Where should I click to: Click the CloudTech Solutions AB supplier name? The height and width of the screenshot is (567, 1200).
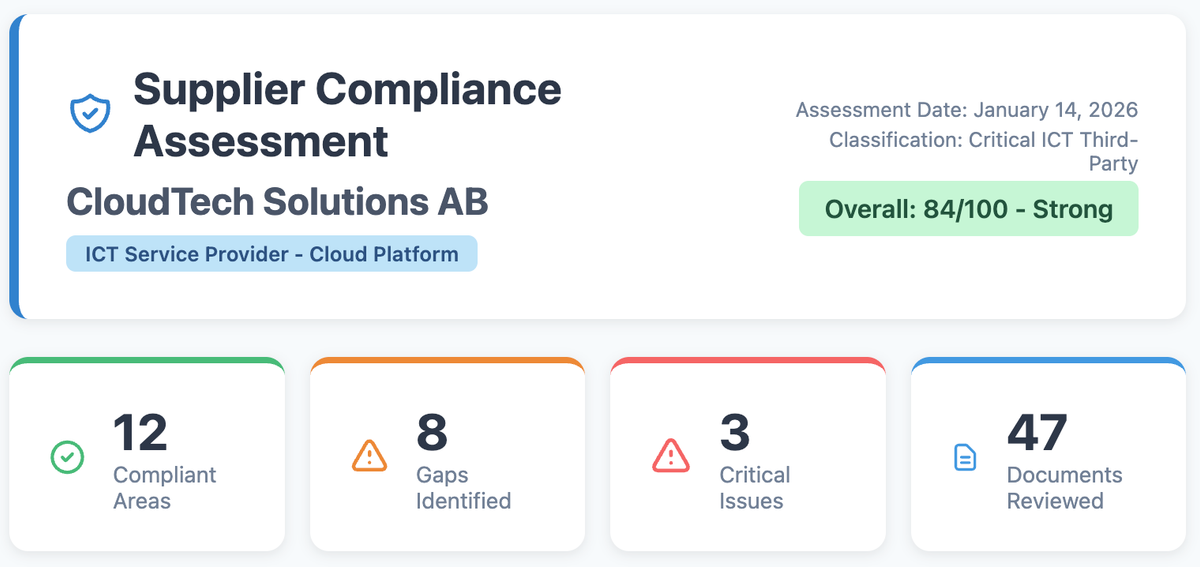277,202
